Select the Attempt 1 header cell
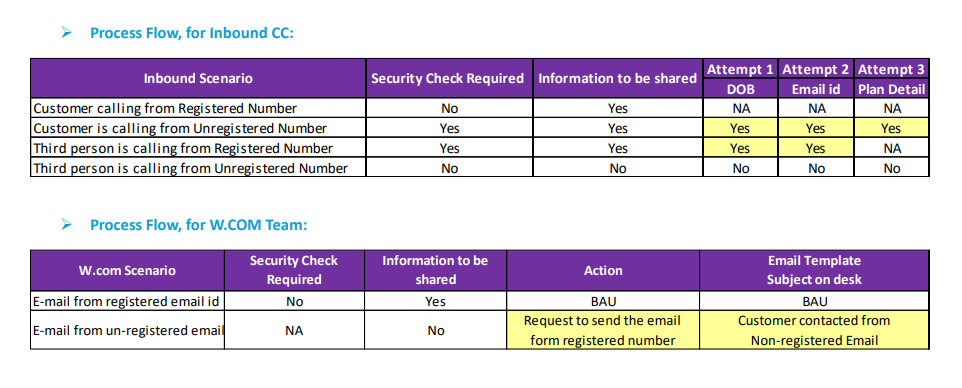Screen dimensions: 962x388 740,69
